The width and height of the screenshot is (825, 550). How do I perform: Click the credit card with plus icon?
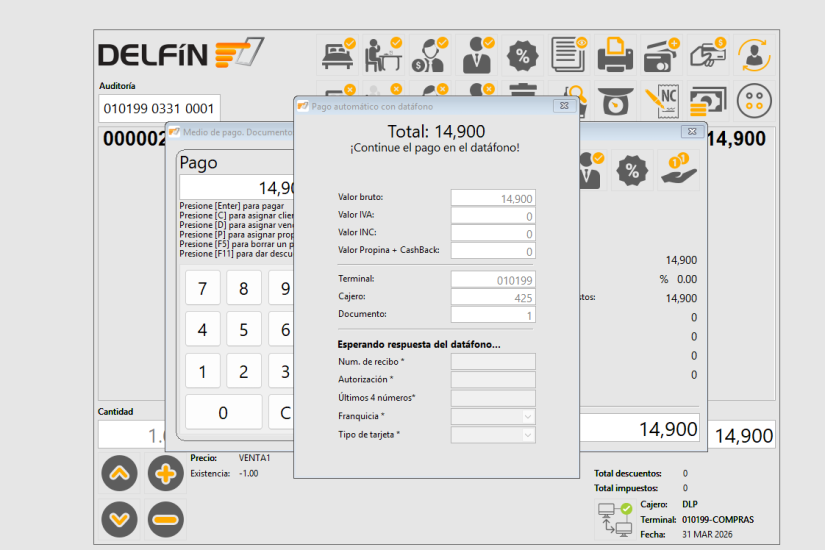(661, 55)
